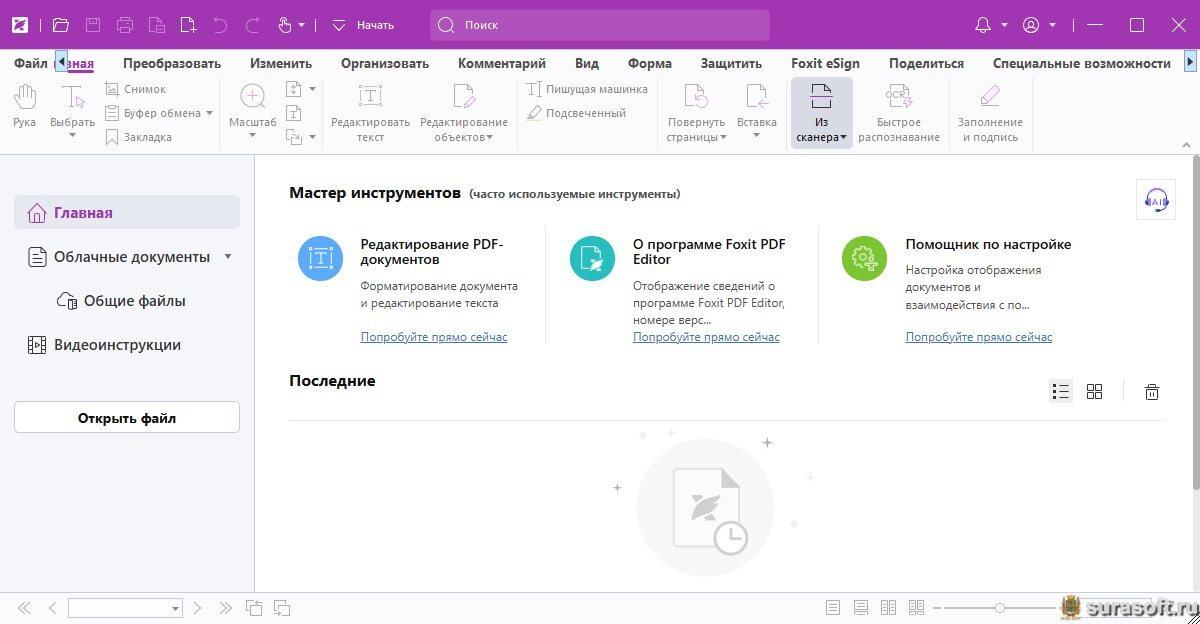Click the trash icon to clear recent files

(x=1152, y=392)
